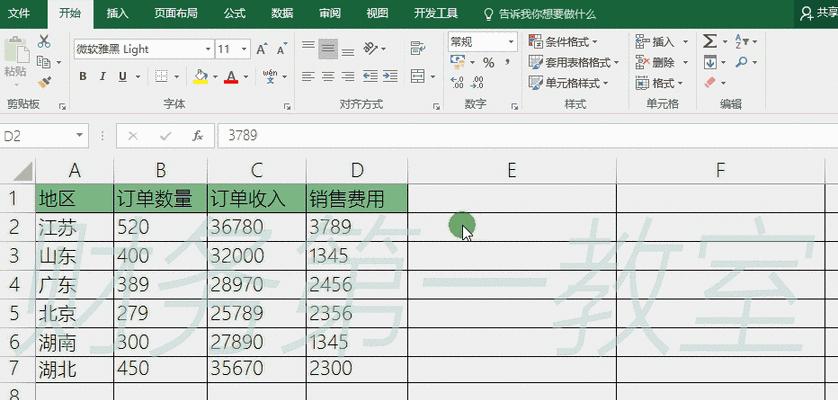The height and width of the screenshot is (400, 838).
Task: Click the insert function fx icon
Action: coord(197,136)
